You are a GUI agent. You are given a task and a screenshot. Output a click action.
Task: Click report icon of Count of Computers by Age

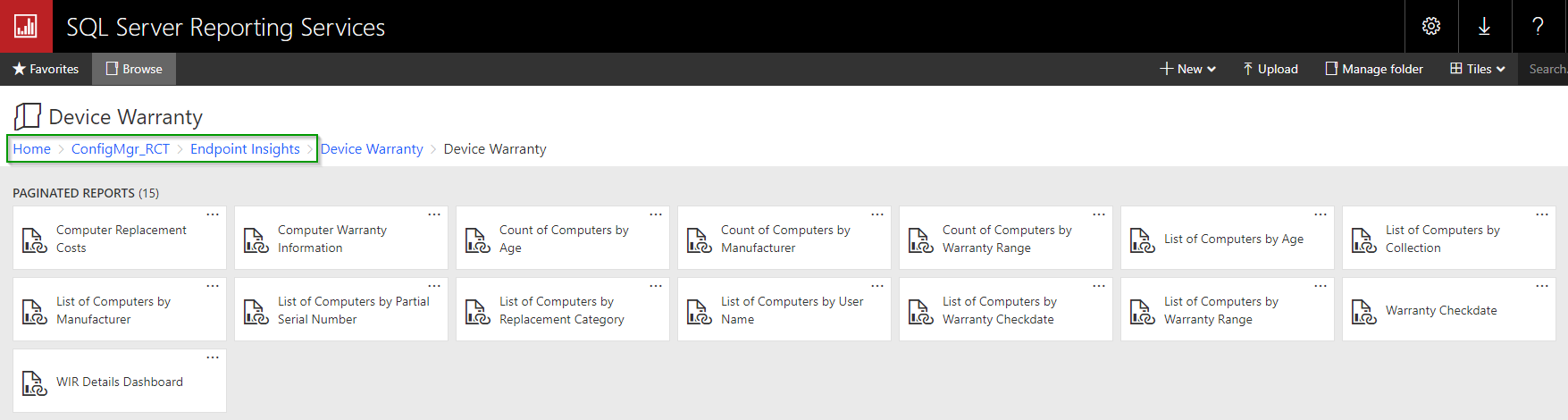(x=477, y=240)
